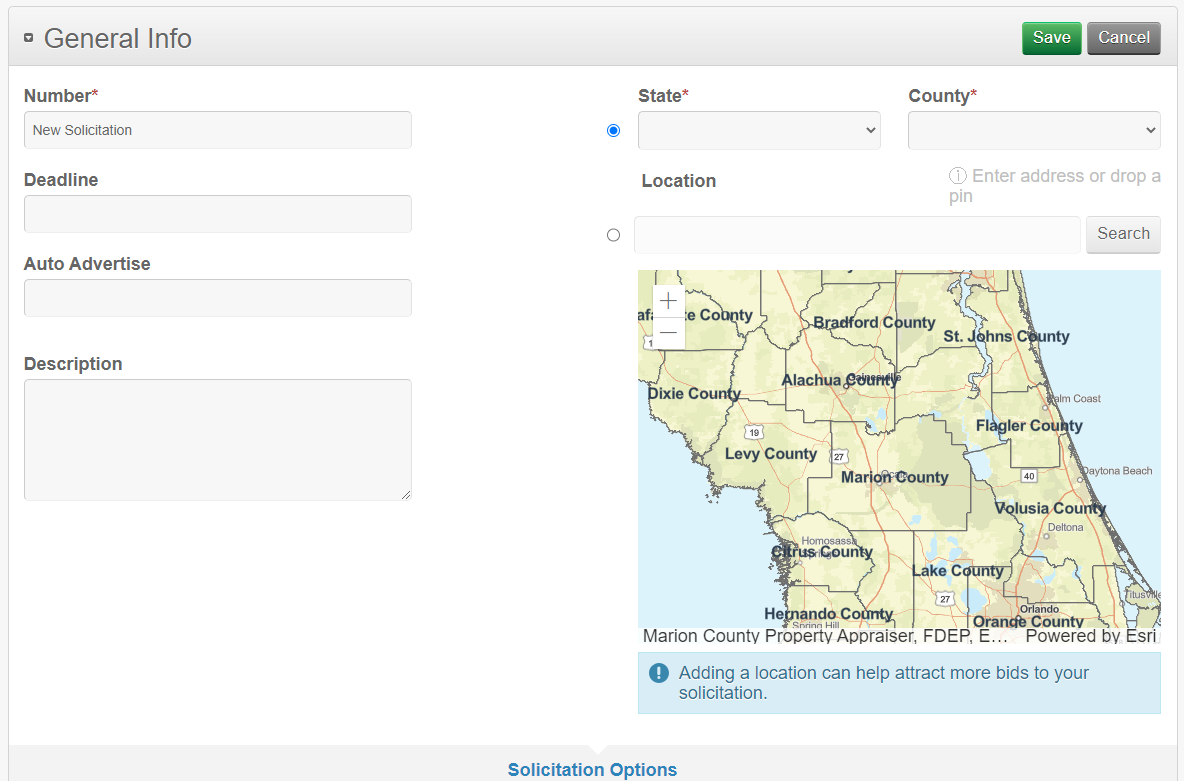Screen dimensions: 1184x781
Task: Click the alert icon in location notice
Action: click(x=658, y=673)
